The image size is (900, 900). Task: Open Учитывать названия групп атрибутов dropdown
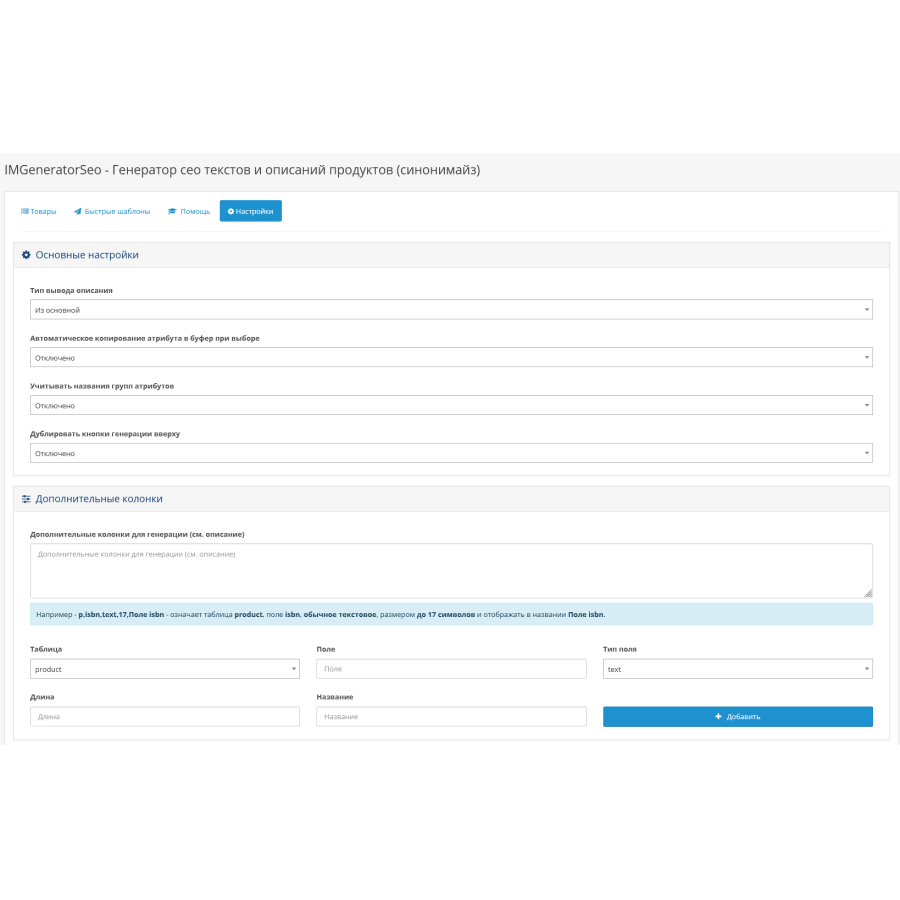click(451, 405)
